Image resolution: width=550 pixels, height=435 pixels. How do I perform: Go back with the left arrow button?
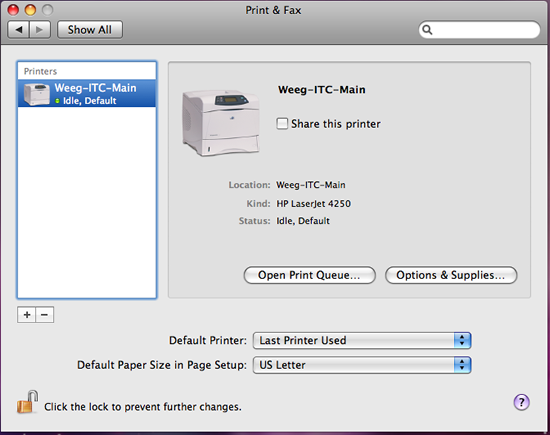point(19,30)
